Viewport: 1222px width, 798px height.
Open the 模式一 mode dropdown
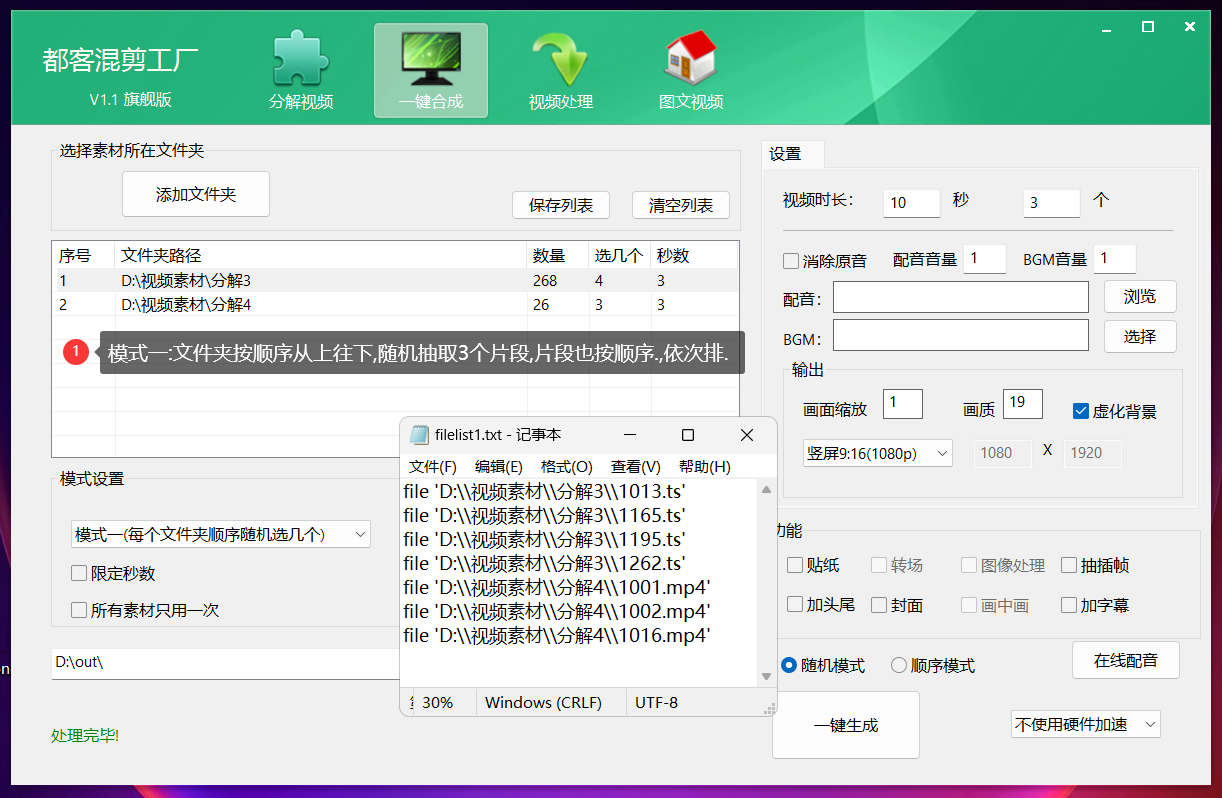(221, 535)
